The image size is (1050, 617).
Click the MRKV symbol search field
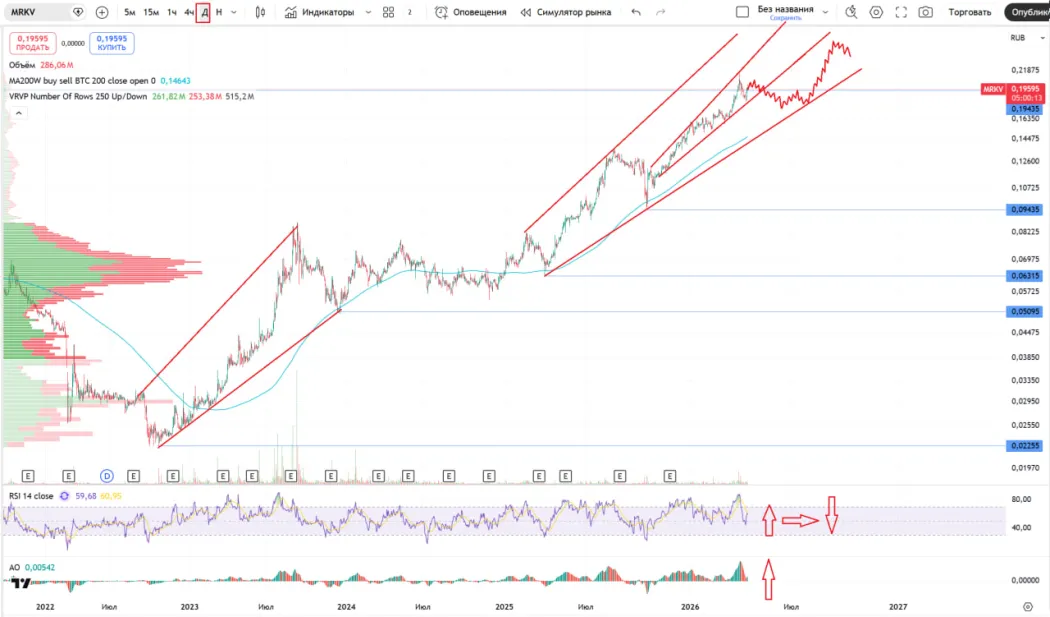38,12
